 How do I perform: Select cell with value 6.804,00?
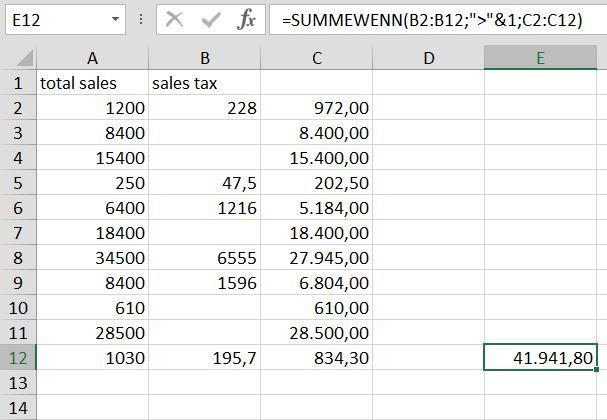click(x=317, y=283)
